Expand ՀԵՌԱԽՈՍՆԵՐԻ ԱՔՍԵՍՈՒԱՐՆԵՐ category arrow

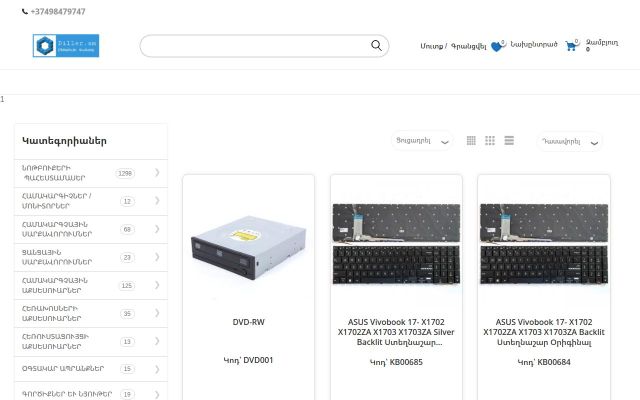tap(157, 313)
